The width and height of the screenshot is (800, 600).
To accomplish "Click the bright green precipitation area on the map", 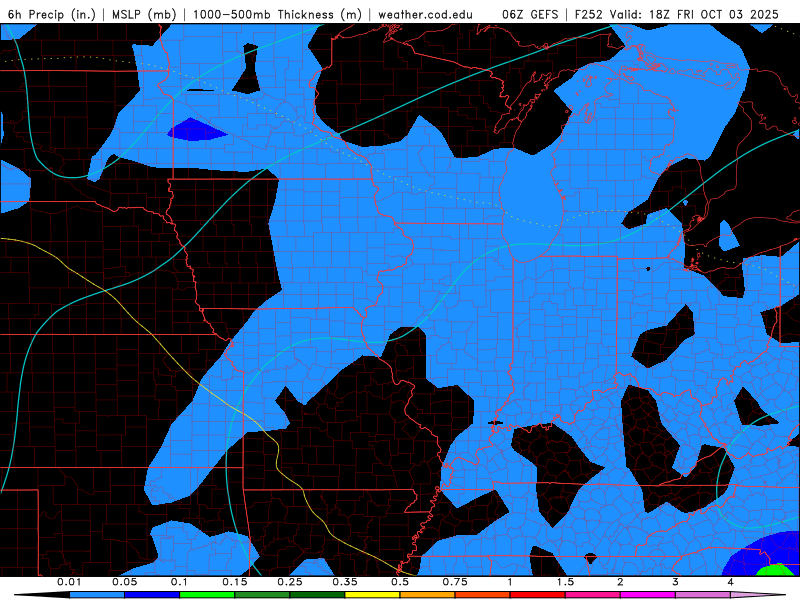I will click(776, 570).
